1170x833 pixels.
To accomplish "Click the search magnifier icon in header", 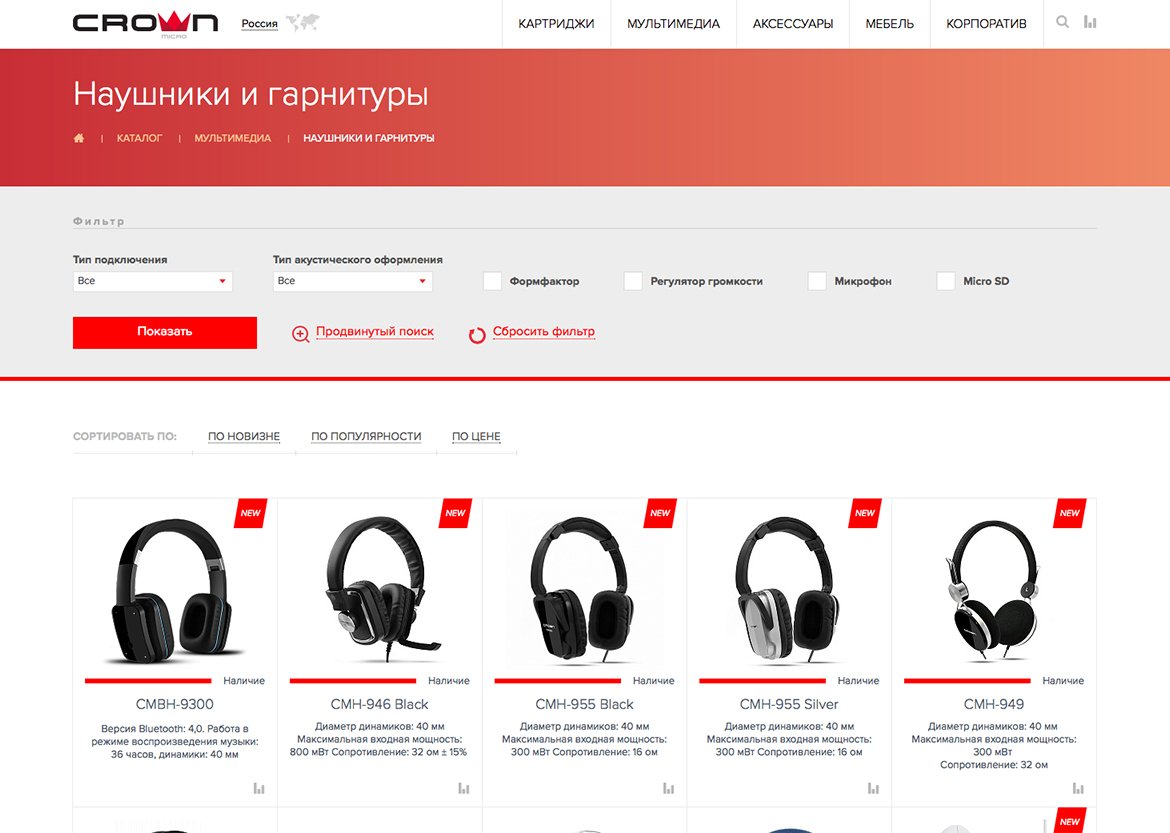I will (1062, 22).
